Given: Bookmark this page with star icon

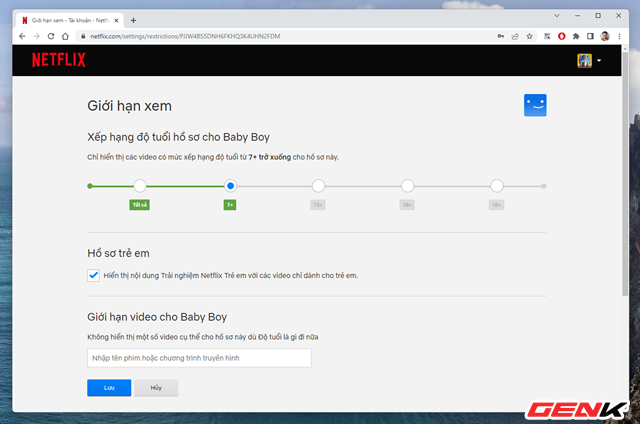Looking at the screenshot, I should [x=529, y=36].
